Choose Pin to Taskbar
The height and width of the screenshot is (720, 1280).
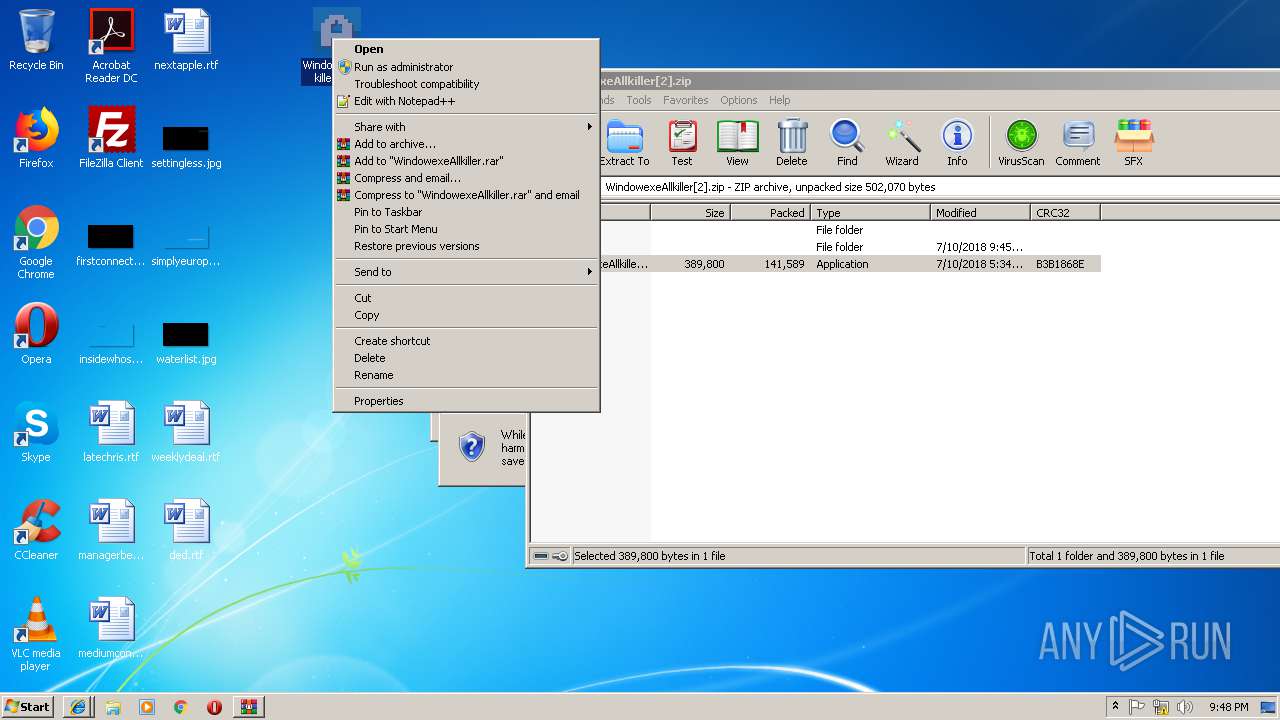coord(466,212)
